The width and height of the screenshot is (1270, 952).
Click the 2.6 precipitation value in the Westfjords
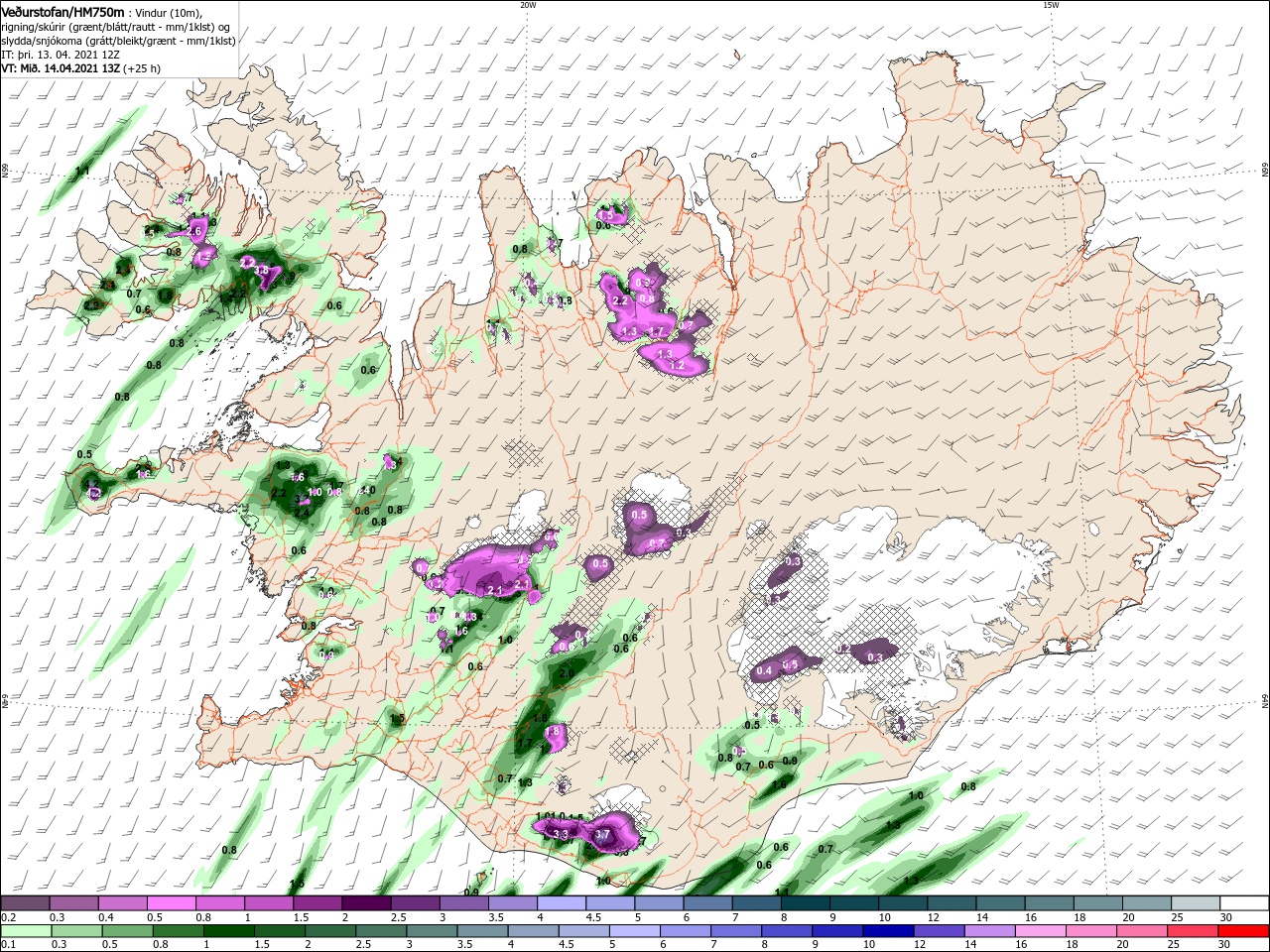(x=194, y=230)
